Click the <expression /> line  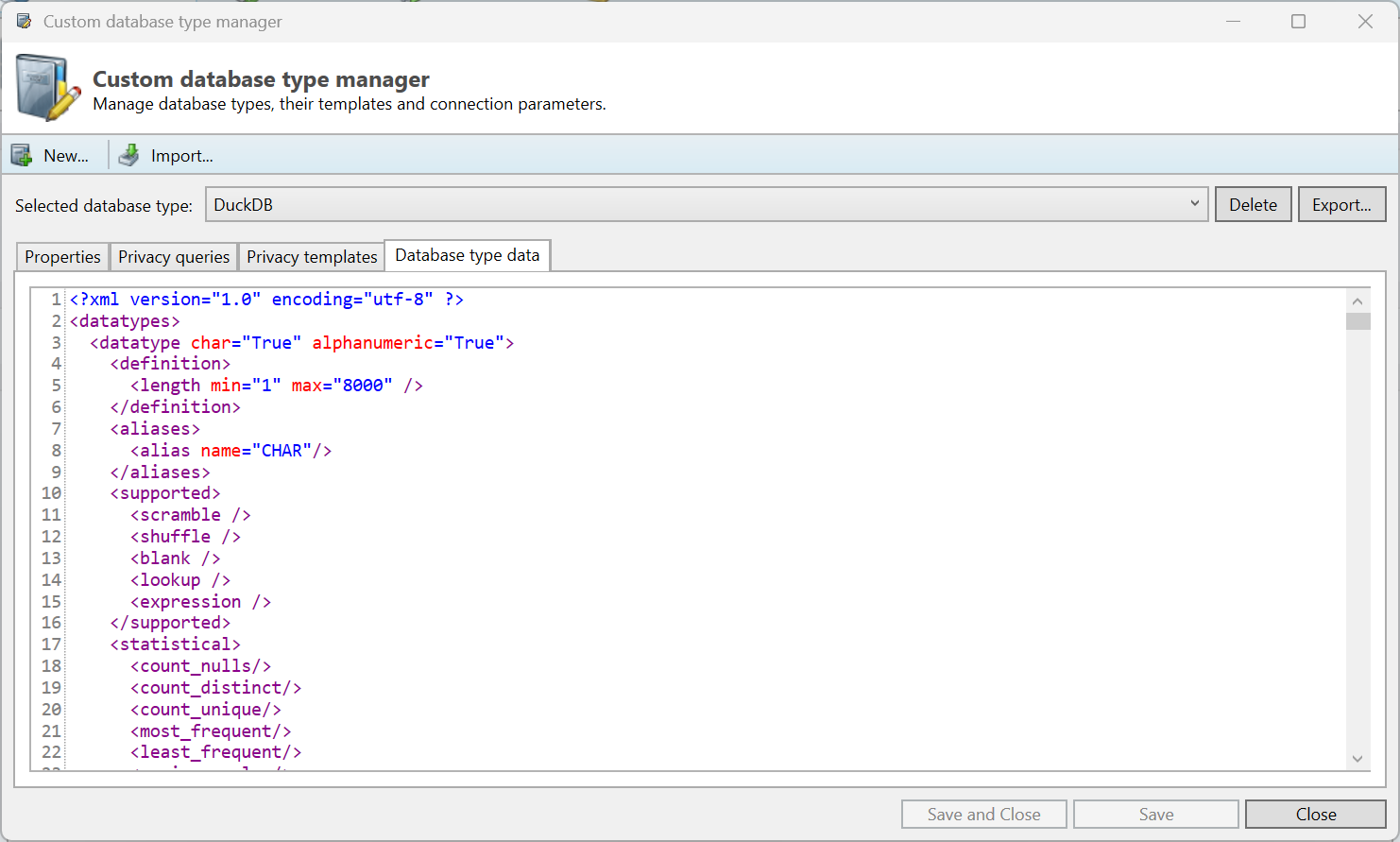click(x=201, y=602)
